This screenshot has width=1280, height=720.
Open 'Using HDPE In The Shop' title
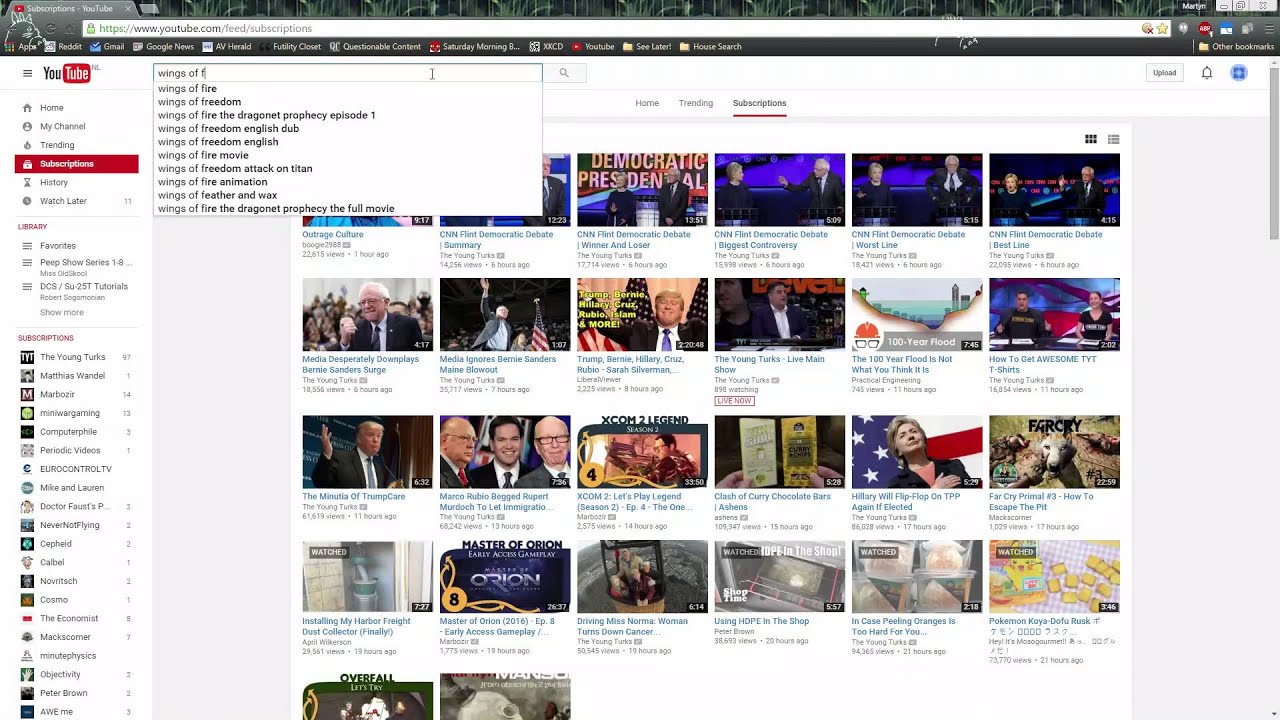point(761,621)
